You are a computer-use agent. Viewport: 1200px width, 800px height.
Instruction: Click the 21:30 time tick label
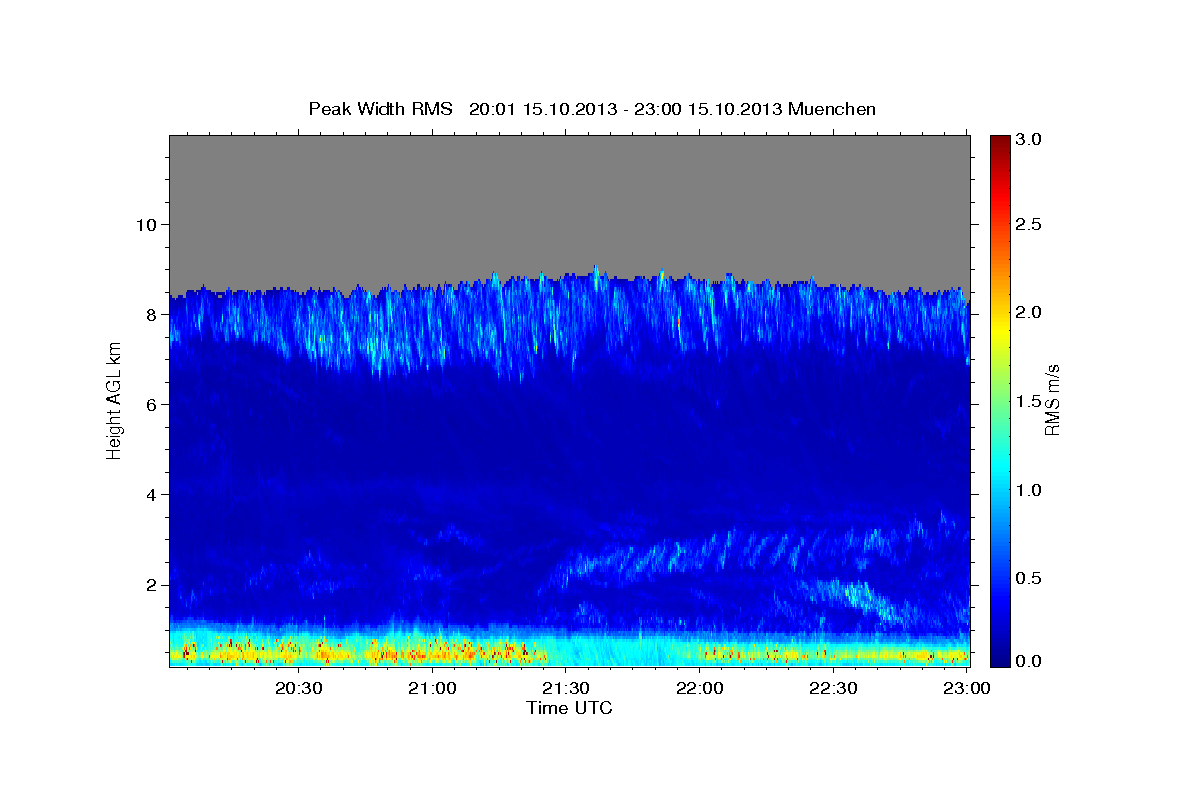click(x=566, y=688)
